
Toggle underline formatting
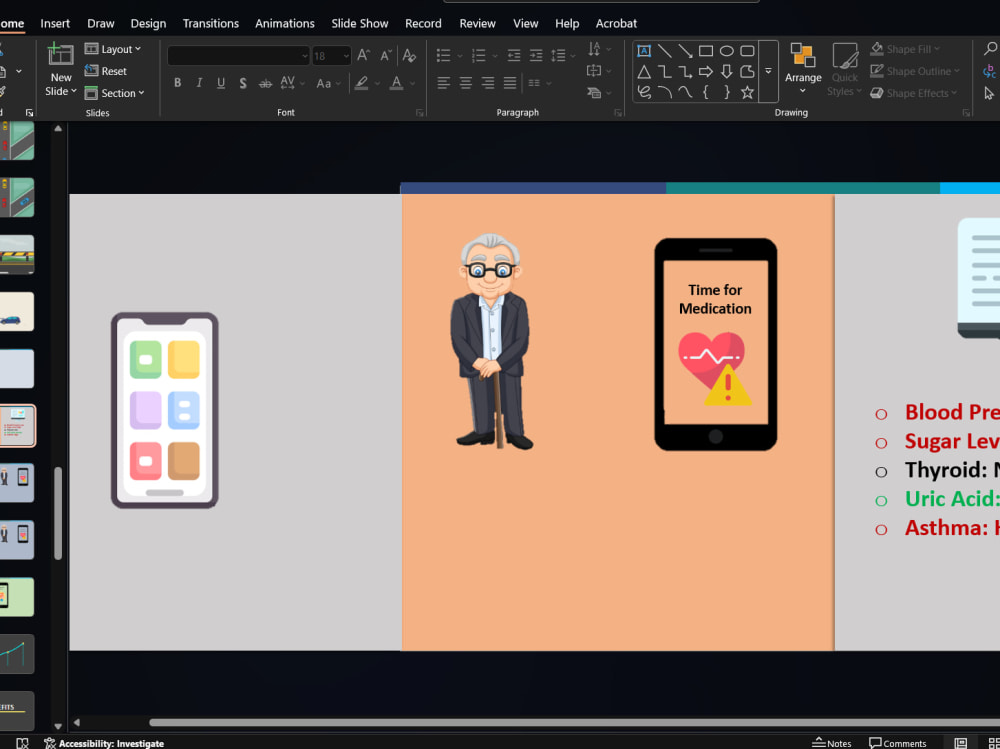(x=221, y=83)
